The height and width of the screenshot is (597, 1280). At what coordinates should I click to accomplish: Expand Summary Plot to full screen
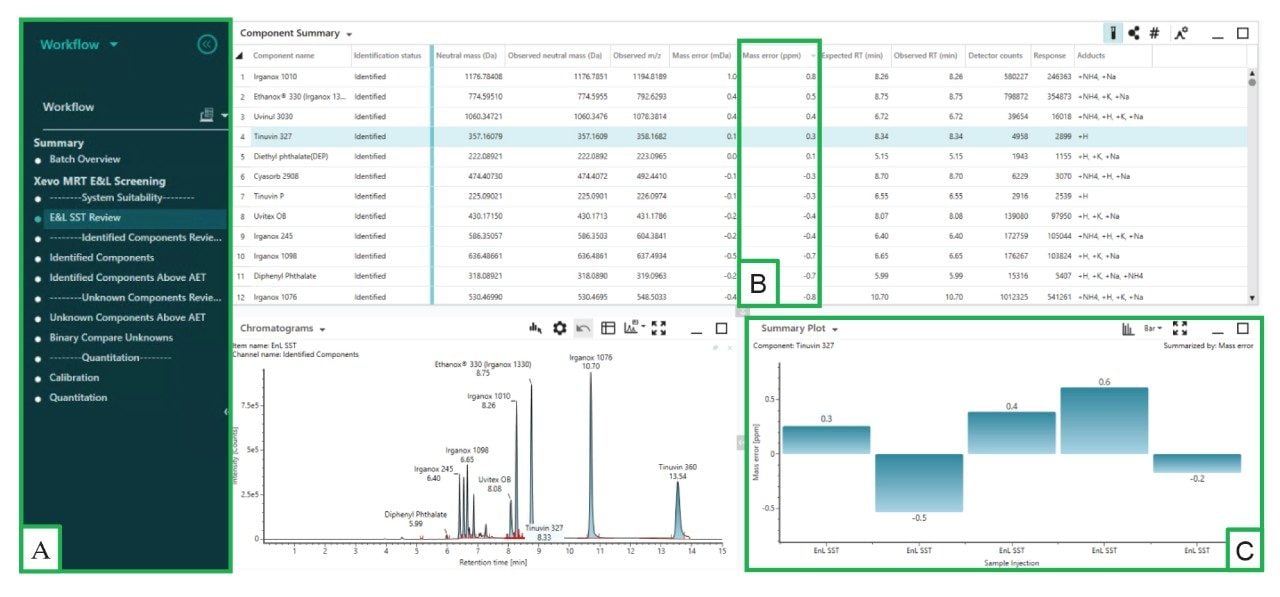click(1180, 328)
